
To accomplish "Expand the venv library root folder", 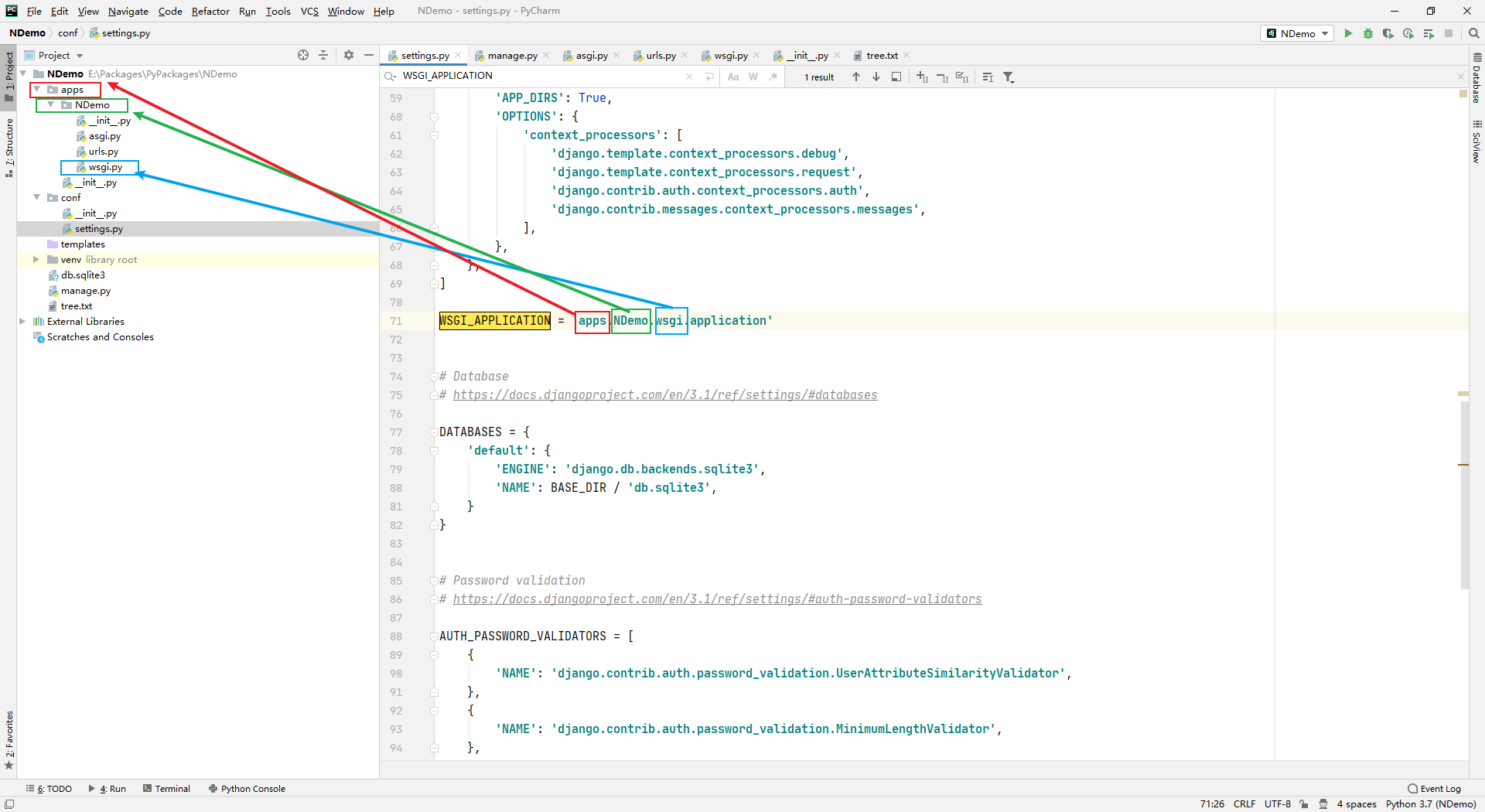I will pos(36,260).
